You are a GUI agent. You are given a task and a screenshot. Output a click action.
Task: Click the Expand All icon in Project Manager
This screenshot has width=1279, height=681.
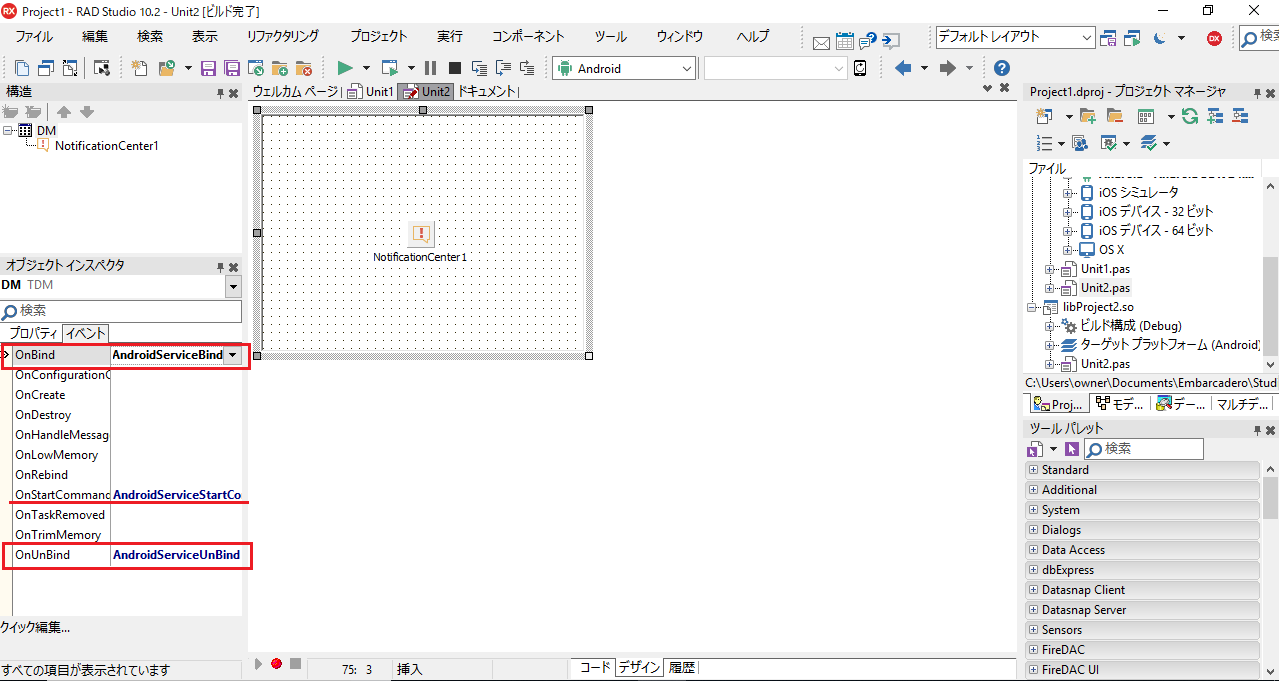click(x=1215, y=116)
